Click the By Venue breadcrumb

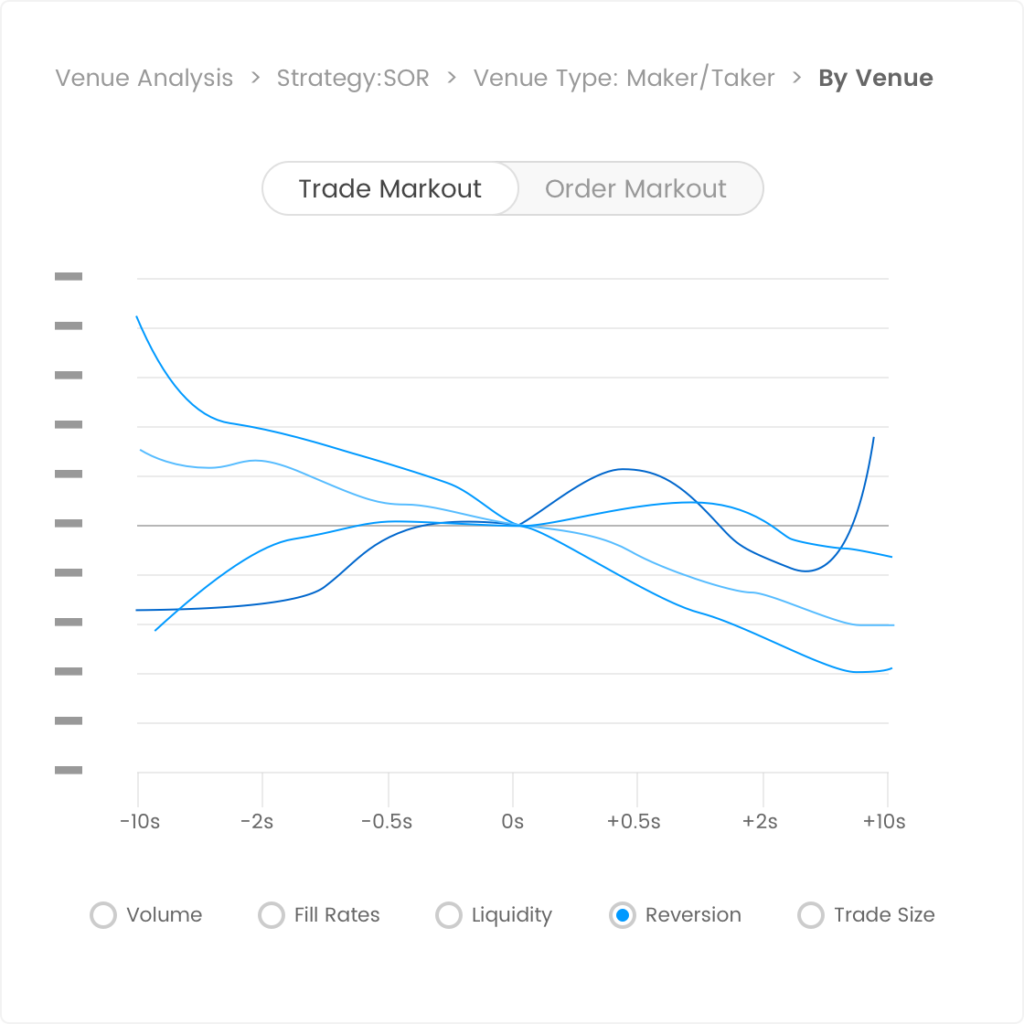coord(875,78)
